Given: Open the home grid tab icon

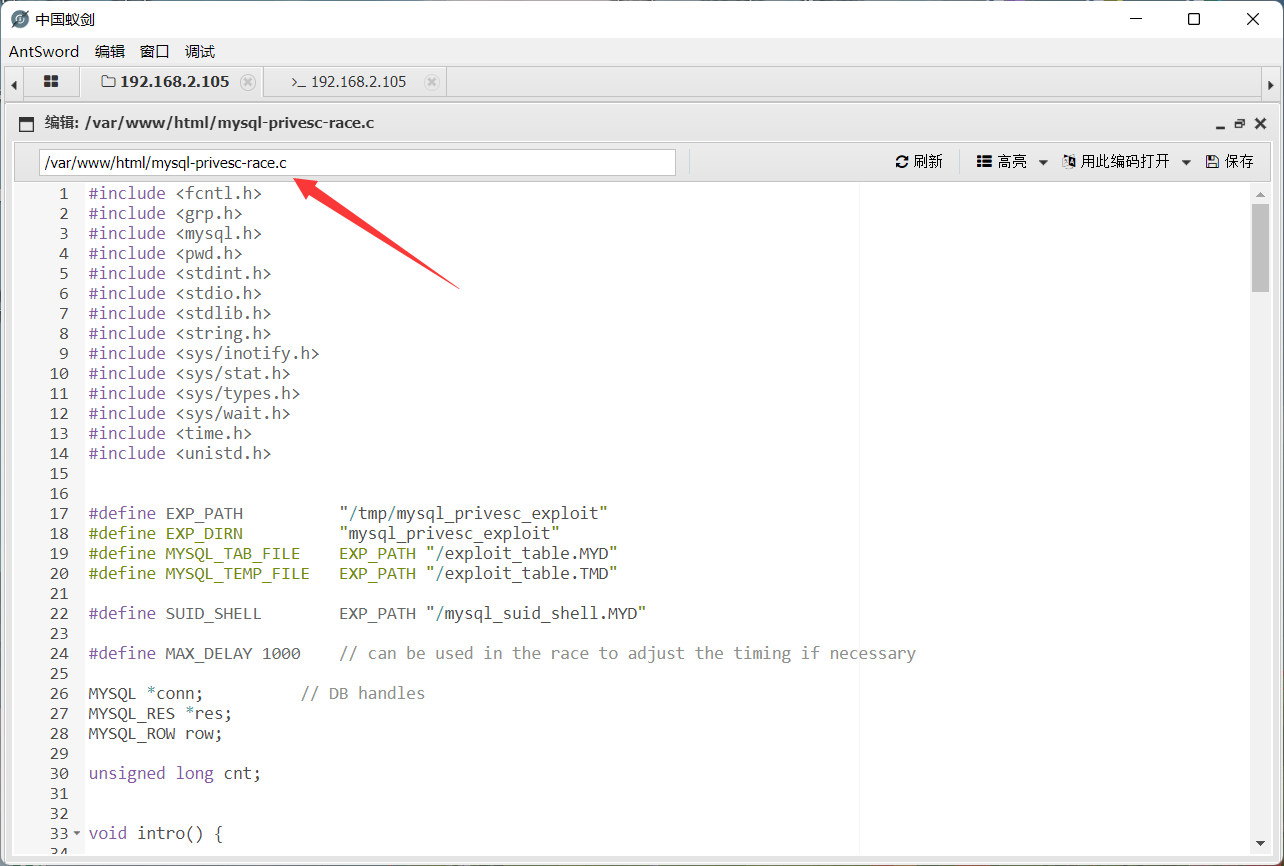Looking at the screenshot, I should (51, 82).
